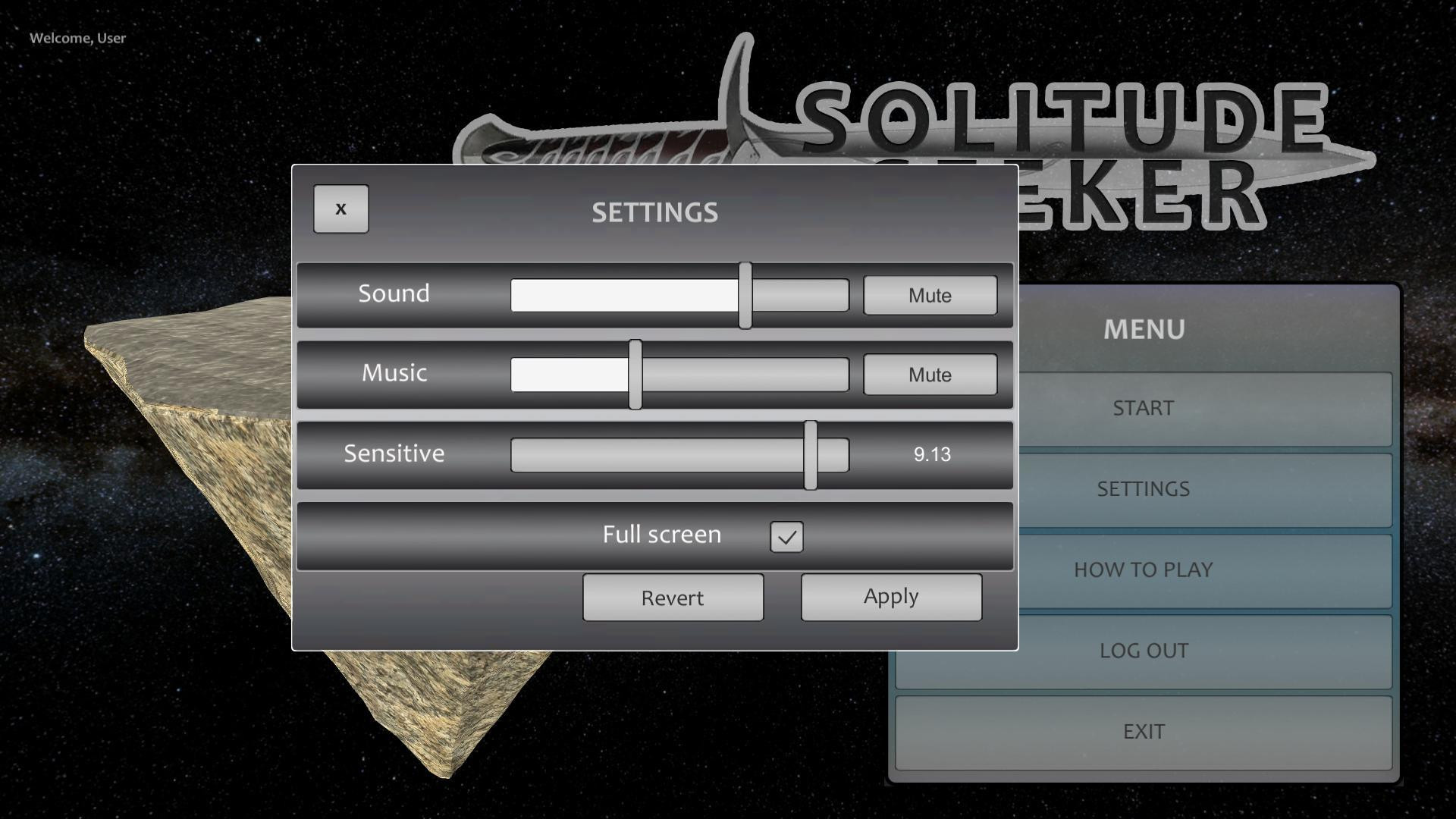Apply the settings changes
Viewport: 1456px width, 819px height.
(891, 598)
